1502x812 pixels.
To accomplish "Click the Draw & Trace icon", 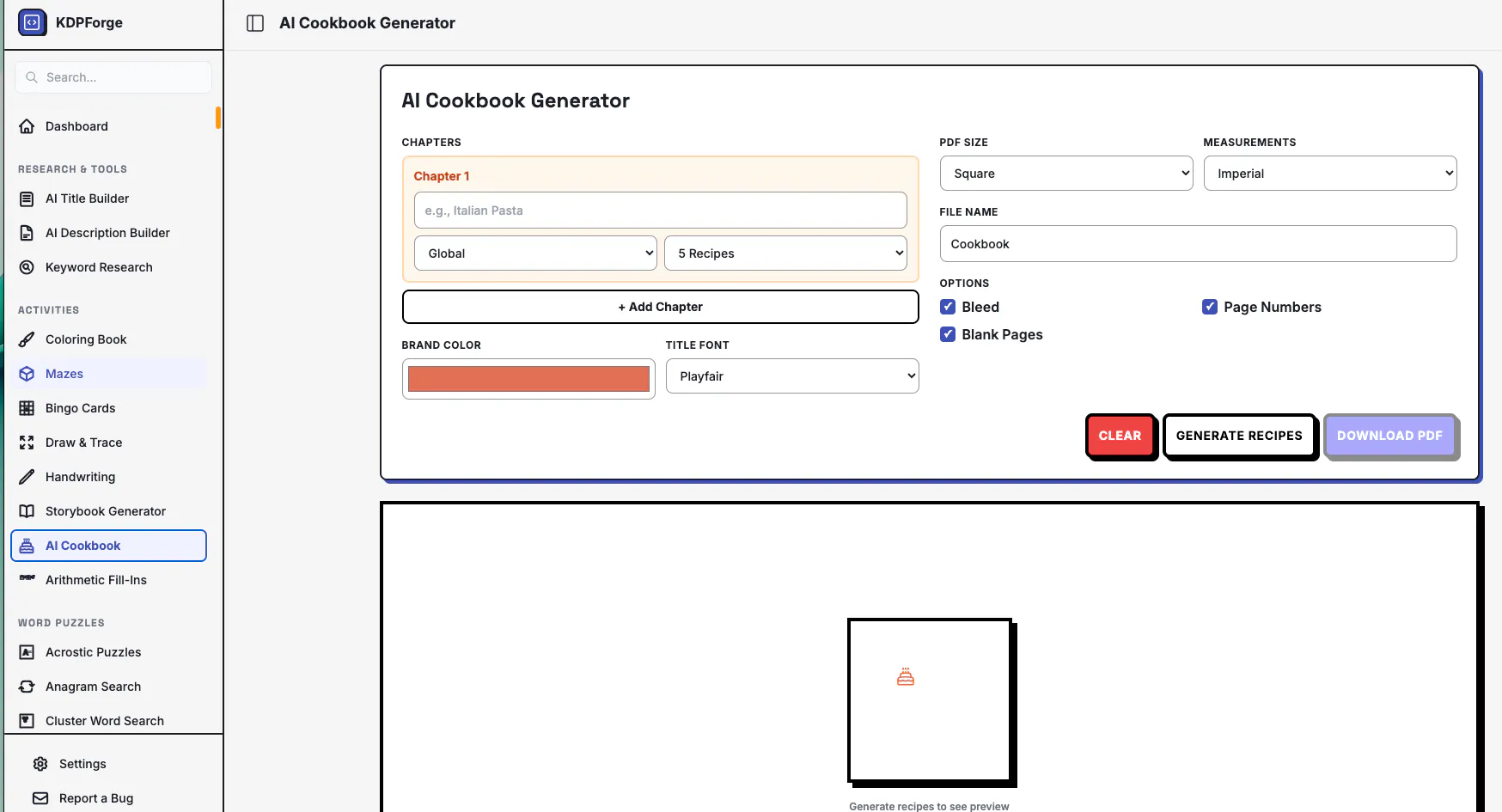I will point(27,443).
